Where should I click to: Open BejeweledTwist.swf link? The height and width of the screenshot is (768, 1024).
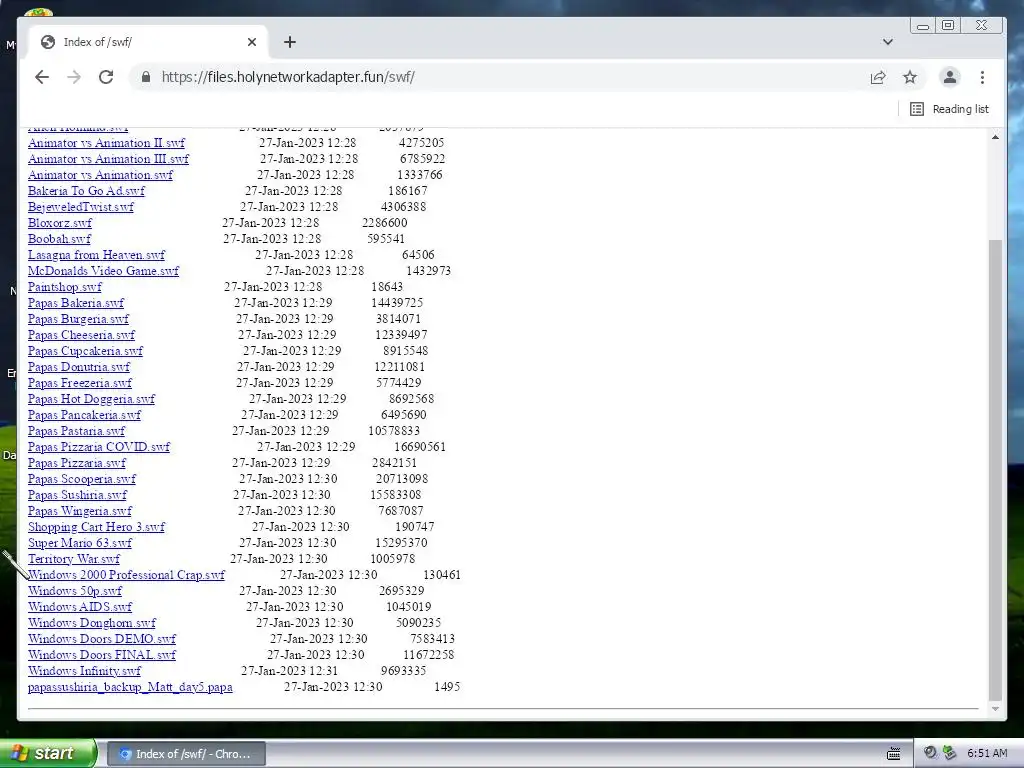[x=81, y=207]
